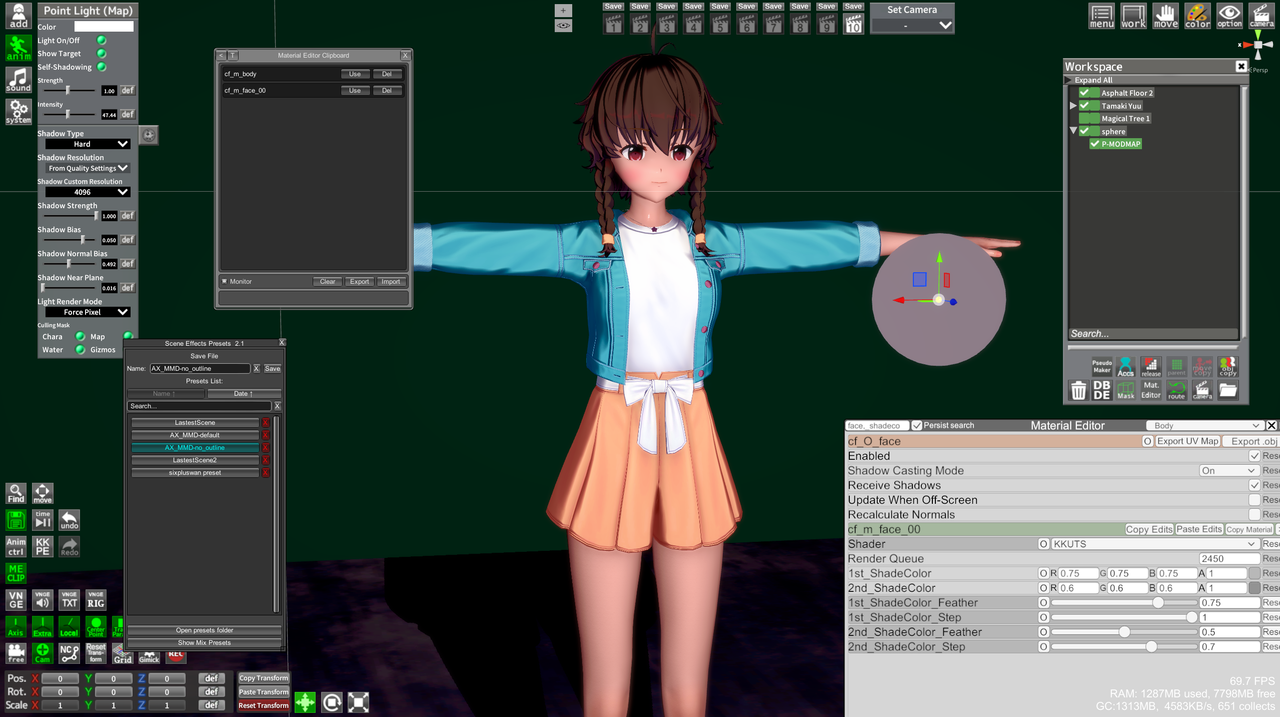This screenshot has height=717, width=1280.
Task: Click the green save scene floppy icon
Action: point(16,520)
